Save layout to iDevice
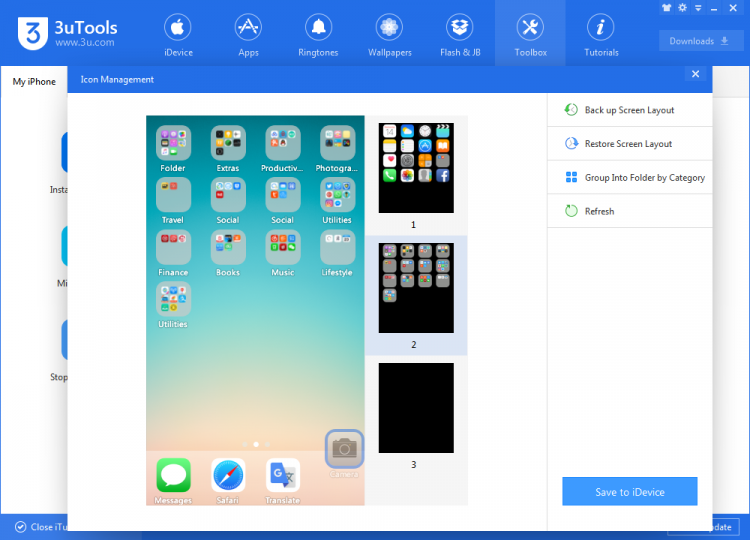This screenshot has height=540, width=750. (629, 491)
